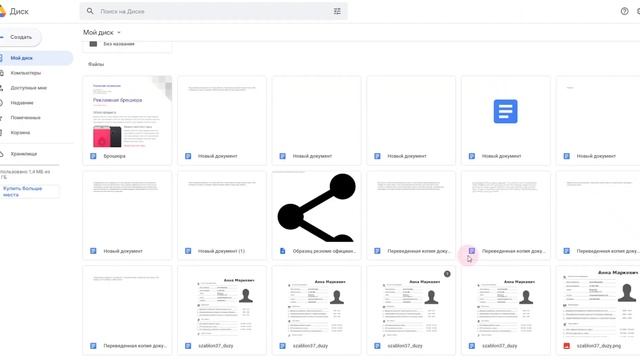The image size is (640, 360).
Task: Click file icon beside Образец резюме официан...
Action: [282, 251]
